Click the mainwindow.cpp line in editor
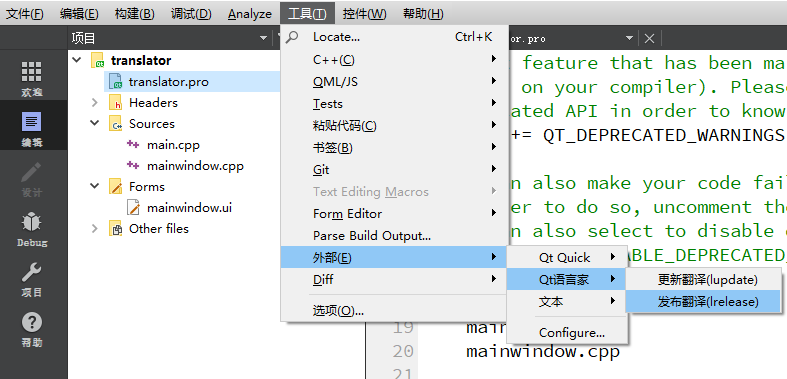 [x=543, y=351]
